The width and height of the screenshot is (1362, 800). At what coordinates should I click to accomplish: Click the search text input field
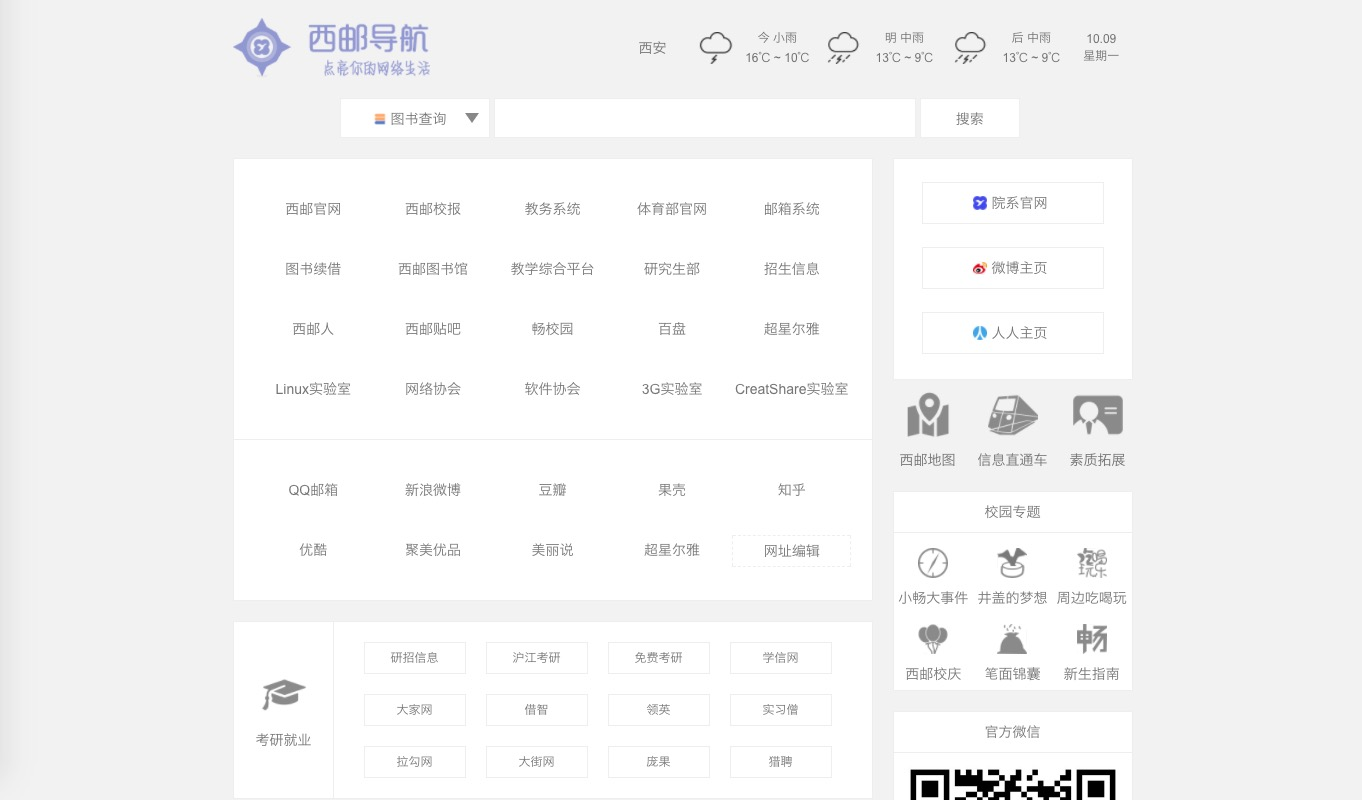(705, 118)
